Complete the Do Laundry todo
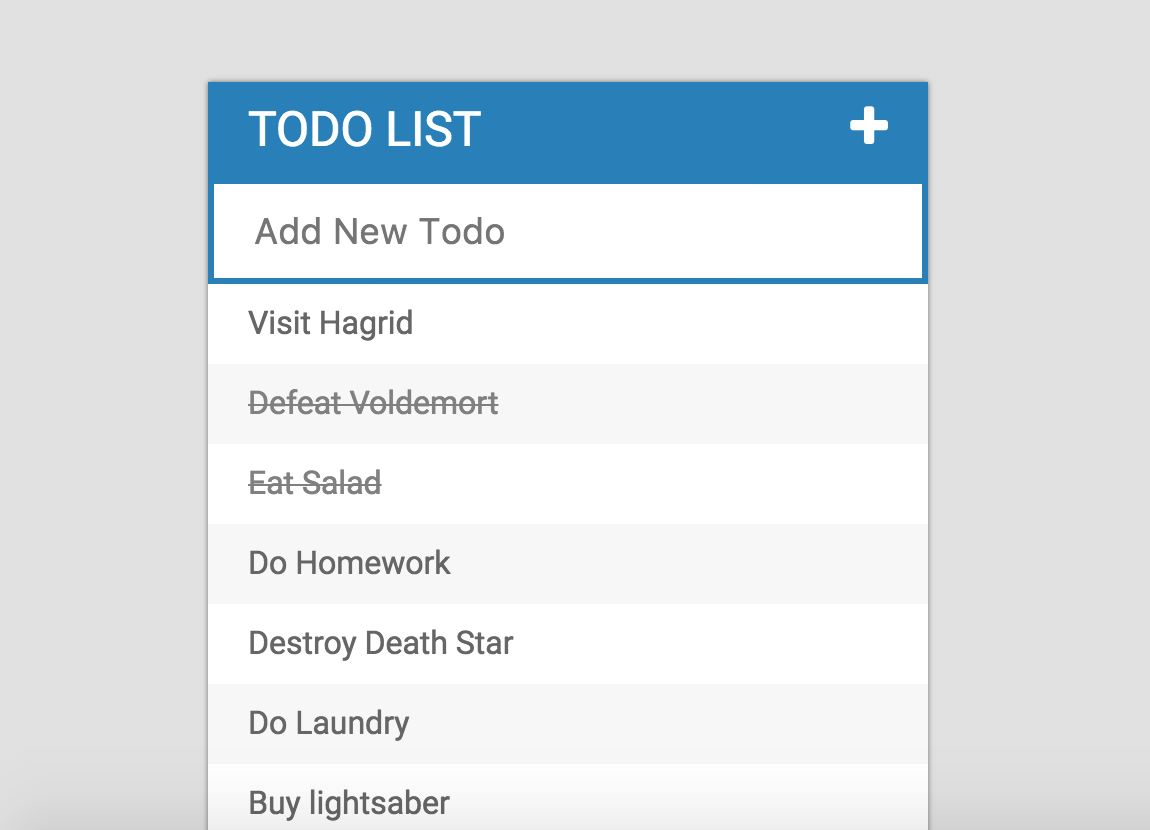The height and width of the screenshot is (830, 1150). [x=329, y=723]
